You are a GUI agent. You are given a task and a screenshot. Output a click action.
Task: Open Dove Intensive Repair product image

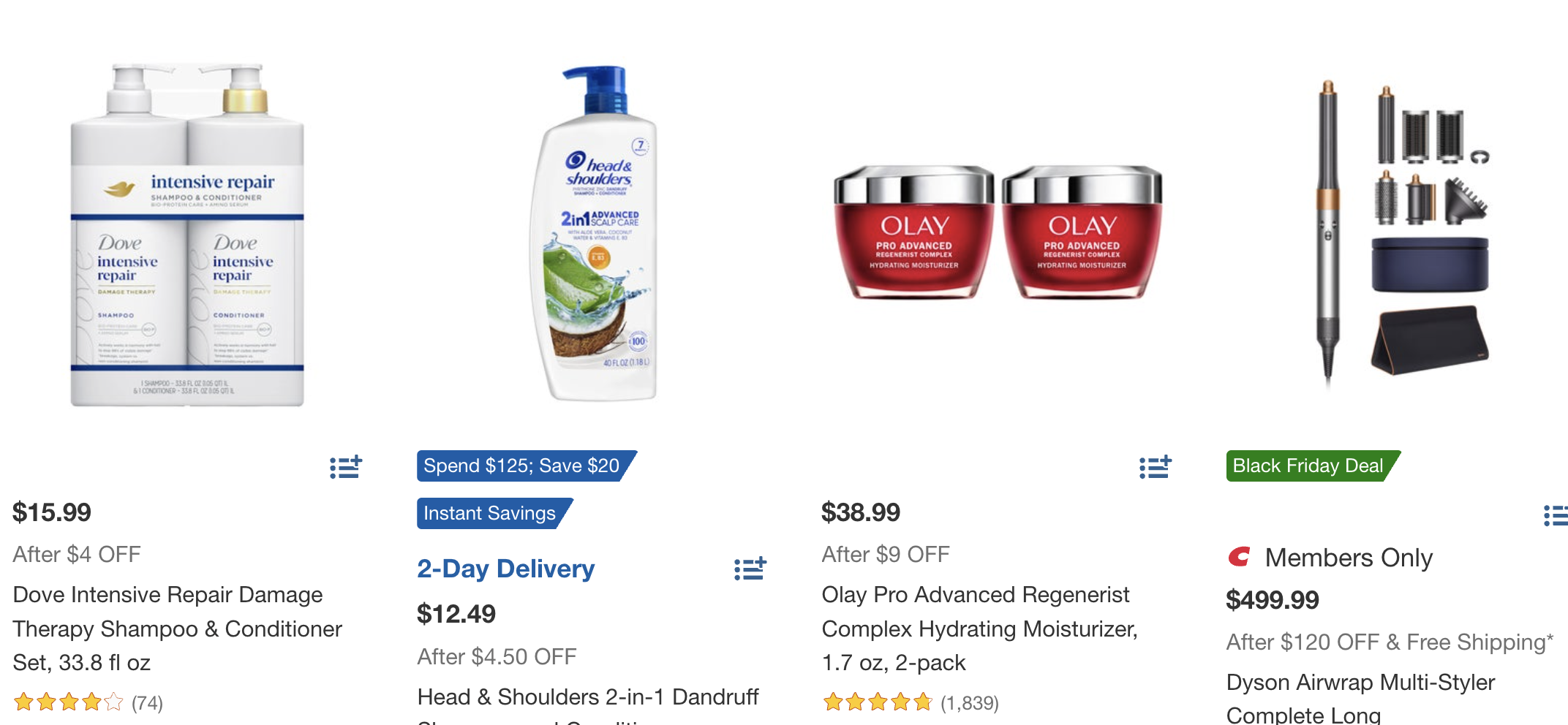coord(187,234)
